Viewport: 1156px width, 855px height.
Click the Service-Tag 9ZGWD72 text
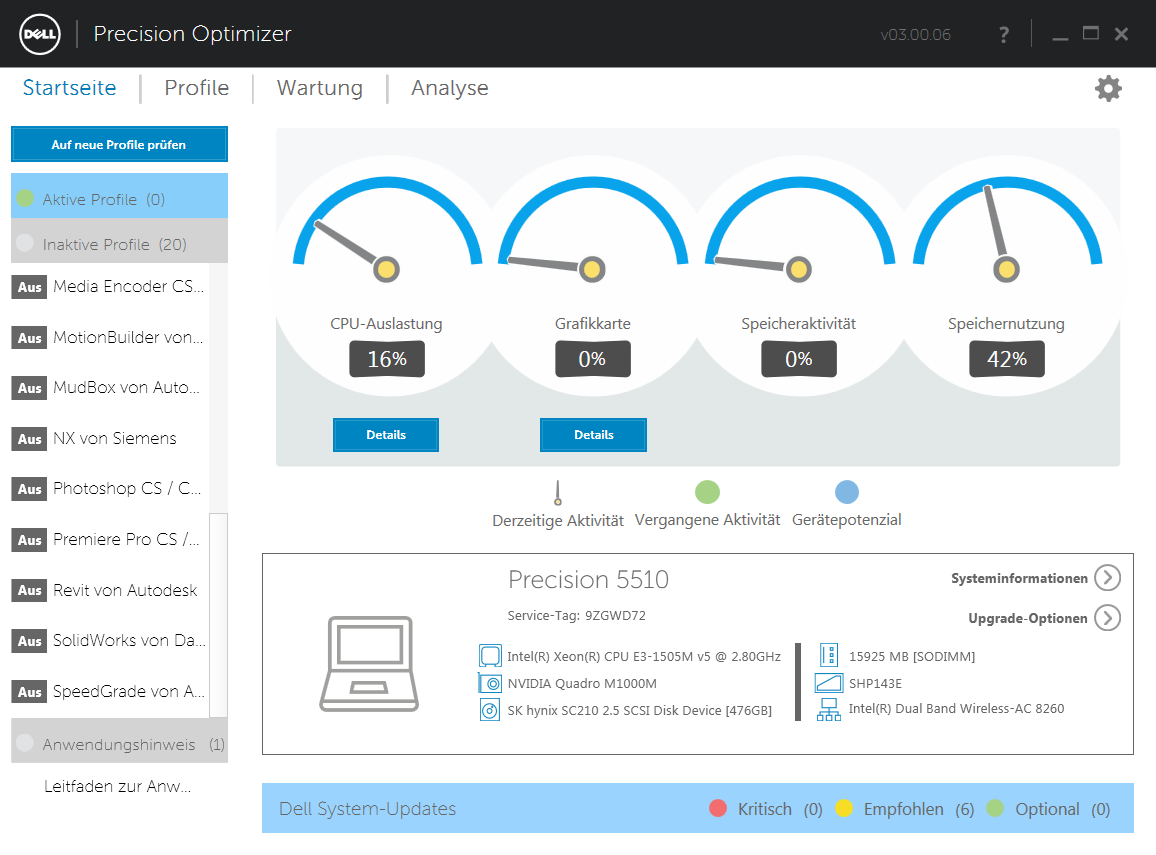[577, 615]
